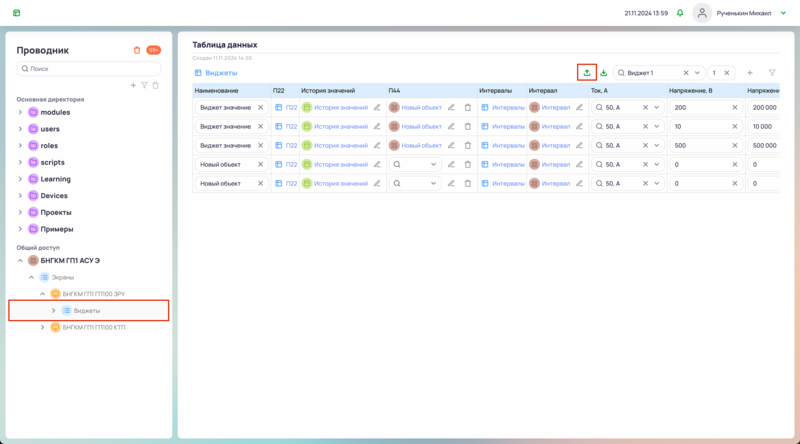This screenshot has height=444, width=800.
Task: Click the filter icon in table toolbar
Action: coord(772,73)
